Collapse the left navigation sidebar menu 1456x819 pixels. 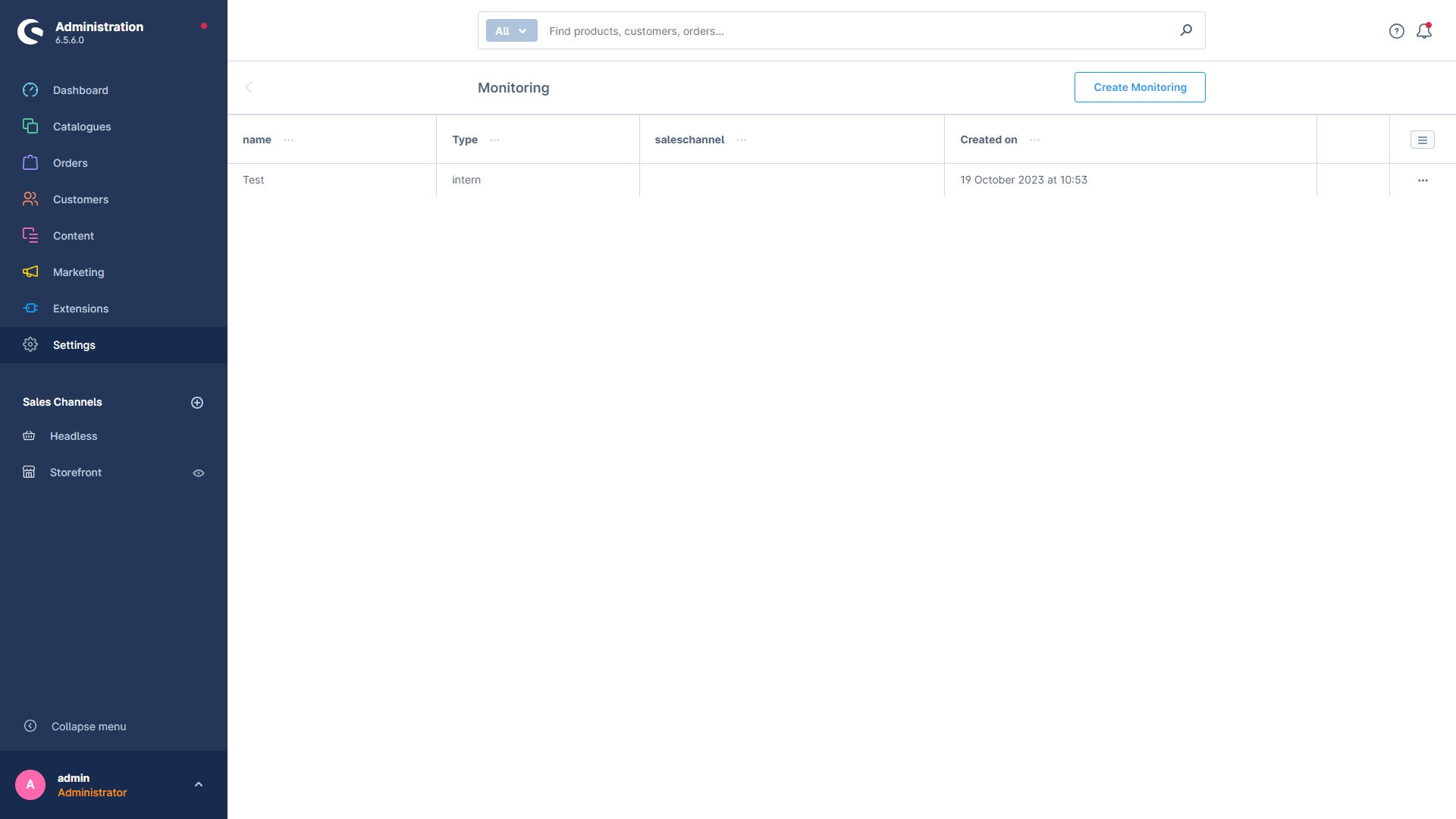coord(88,726)
